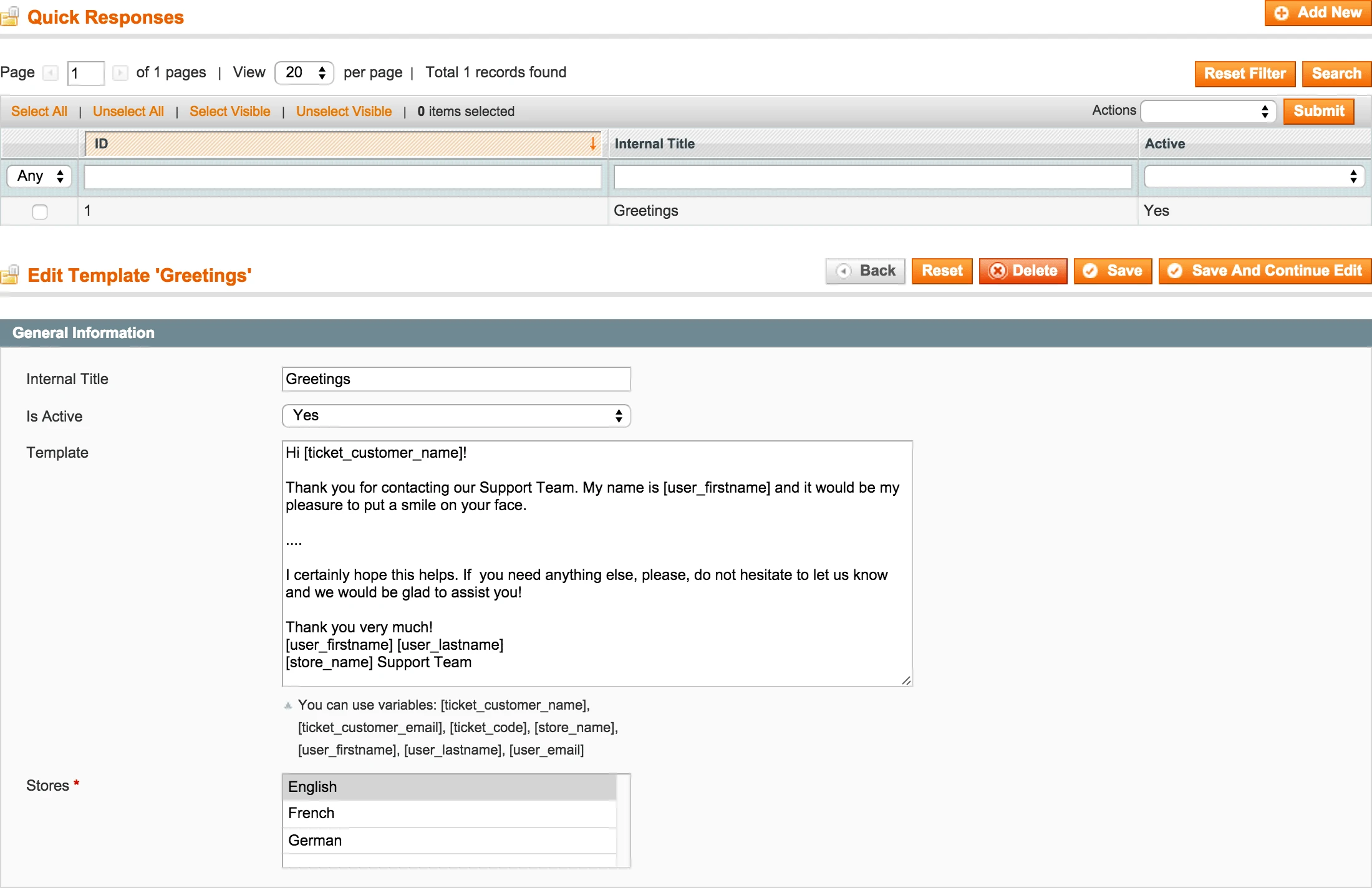Check the checkbox for the Greetings row
1372x888 pixels.
click(39, 211)
